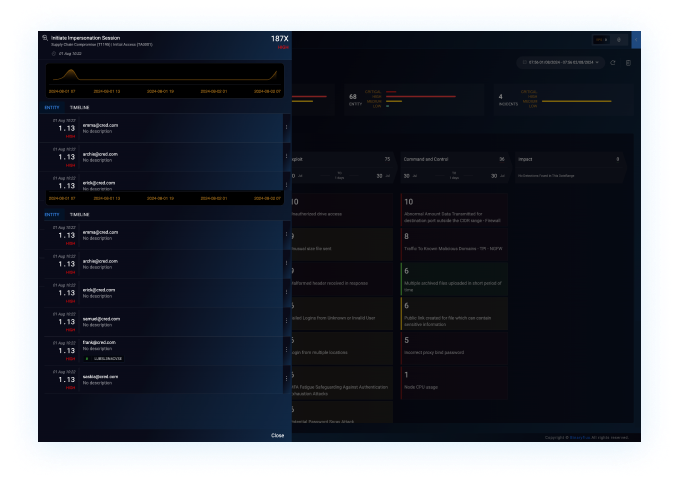
Task: Click the Command and Control days slider
Action: coord(454,174)
